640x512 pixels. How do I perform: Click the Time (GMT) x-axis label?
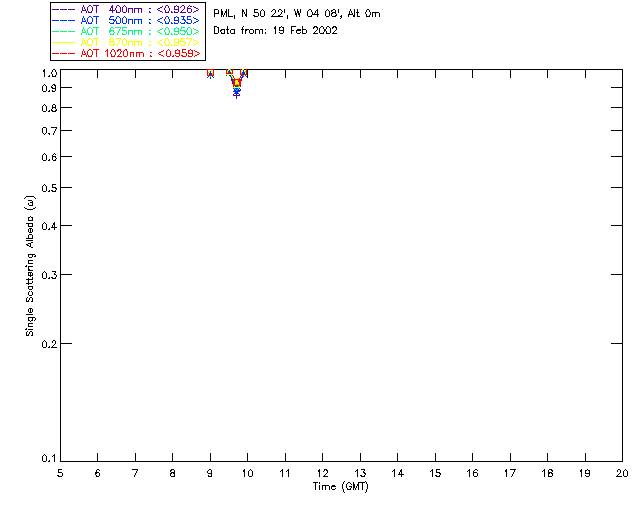(x=341, y=486)
